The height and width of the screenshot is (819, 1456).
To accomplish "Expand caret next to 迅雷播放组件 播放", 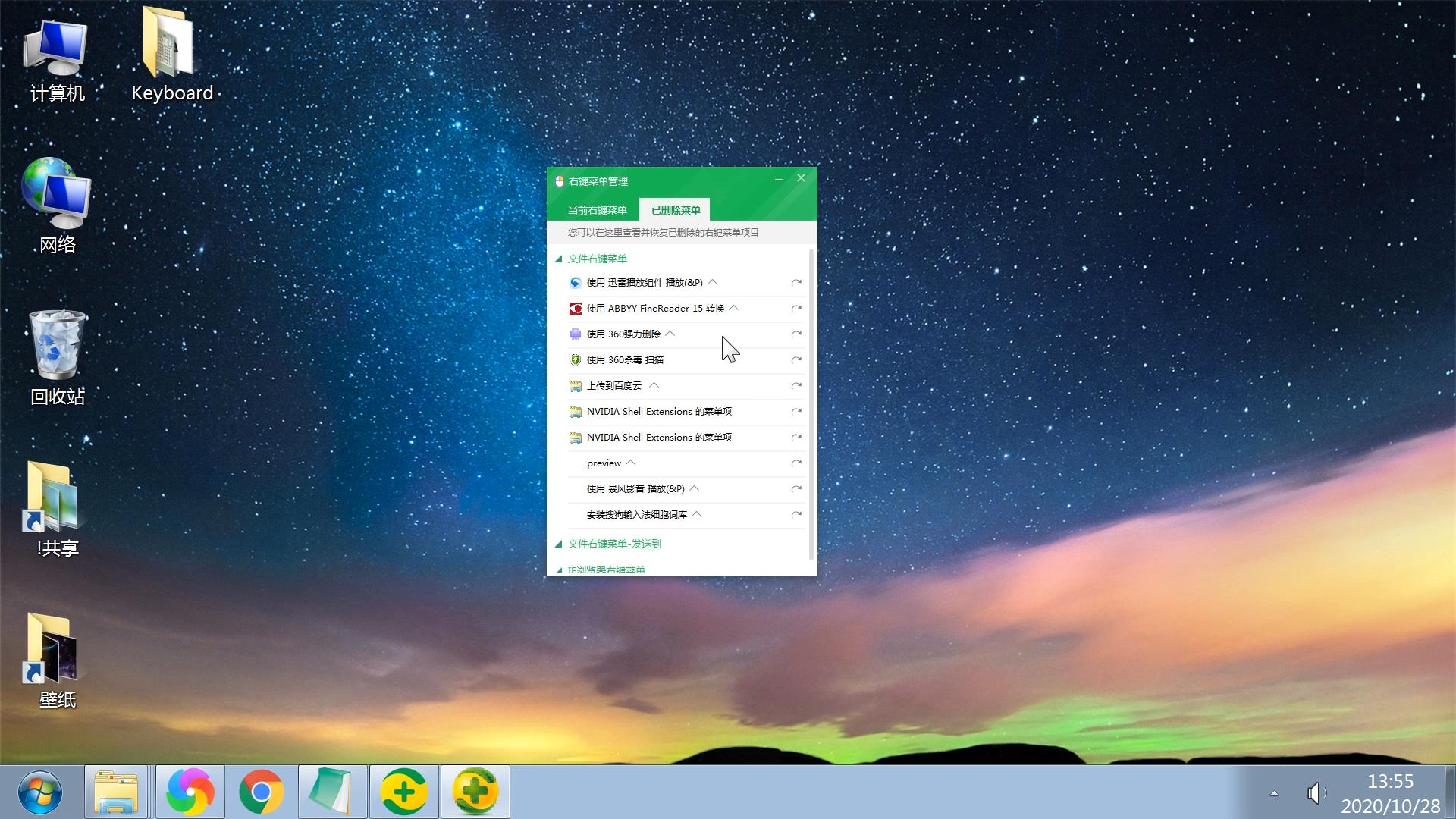I will 712,282.
